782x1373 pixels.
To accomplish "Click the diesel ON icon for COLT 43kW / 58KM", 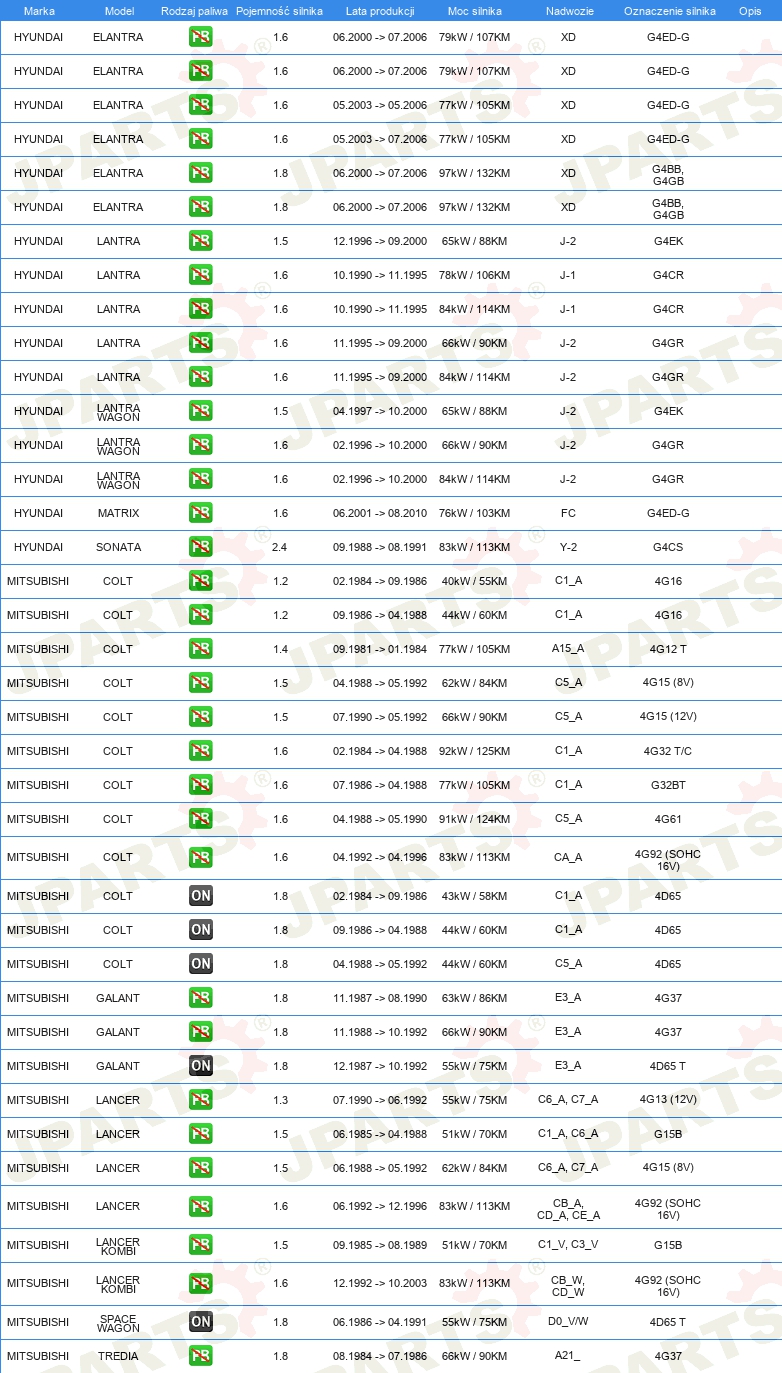I will click(x=201, y=896).
